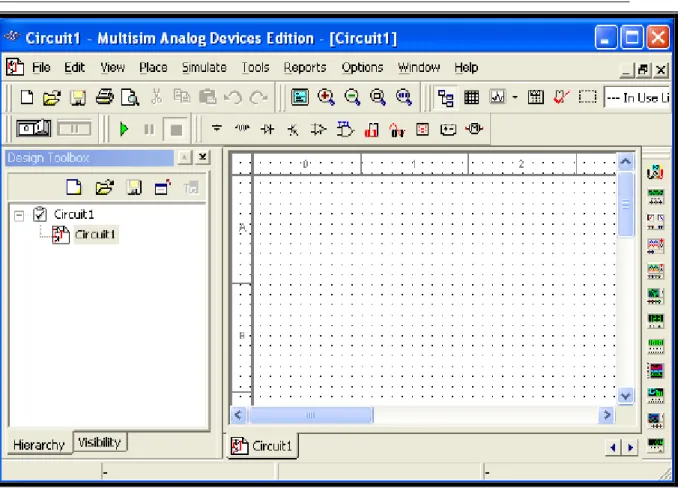This screenshot has height=488, width=678.
Task: Click the workspace vertical scrollbar down arrow
Action: [625, 396]
